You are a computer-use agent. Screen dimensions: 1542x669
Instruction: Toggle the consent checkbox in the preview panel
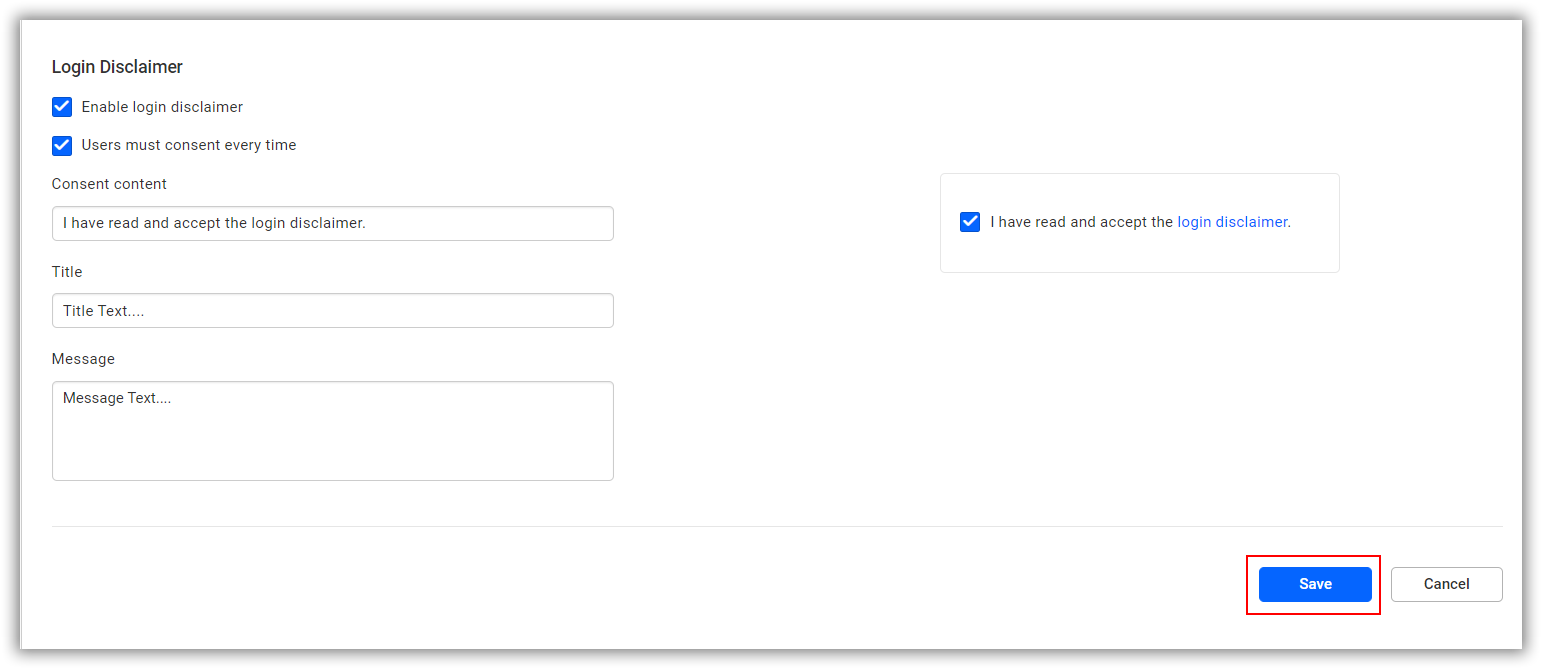[x=969, y=222]
